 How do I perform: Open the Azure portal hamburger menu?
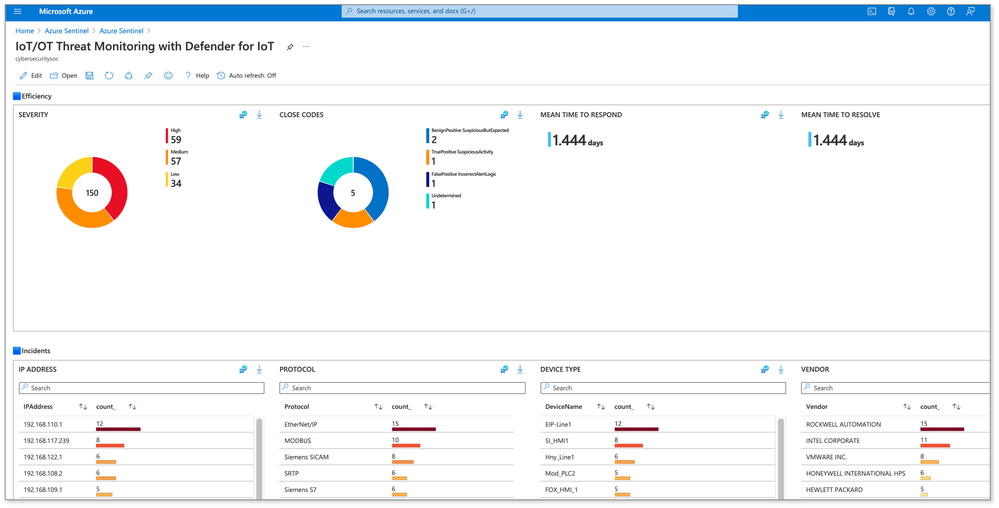coord(17,11)
